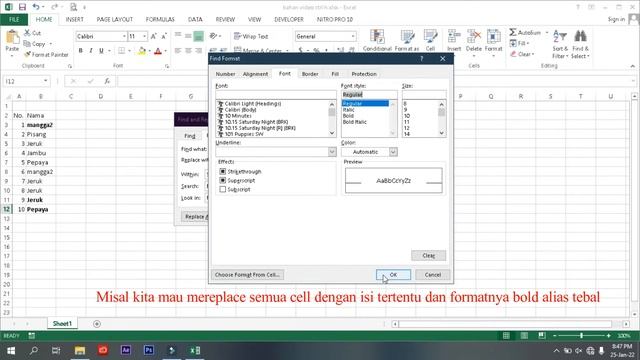Click the Wrap Text icon

[x=238, y=36]
